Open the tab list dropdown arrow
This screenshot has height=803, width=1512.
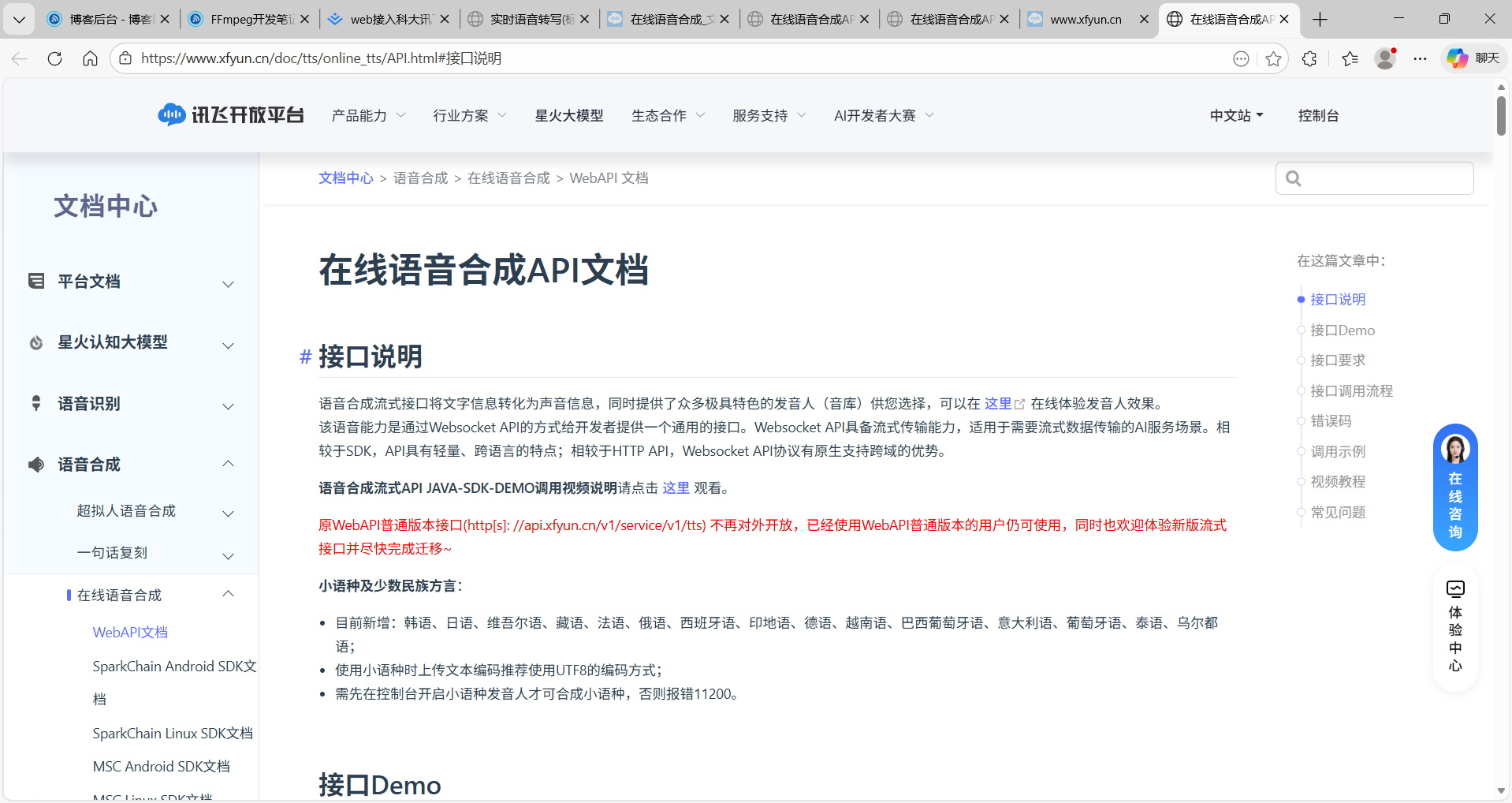[19, 19]
